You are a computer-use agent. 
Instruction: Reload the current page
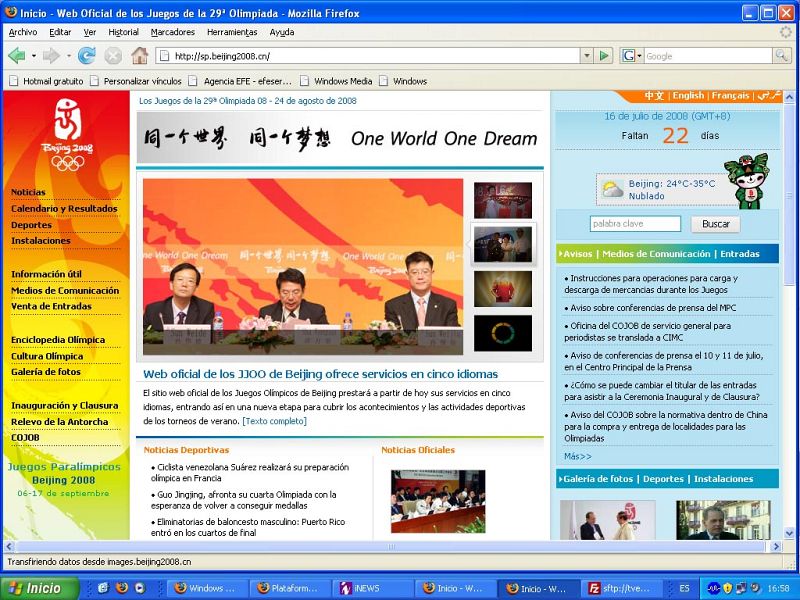click(85, 56)
